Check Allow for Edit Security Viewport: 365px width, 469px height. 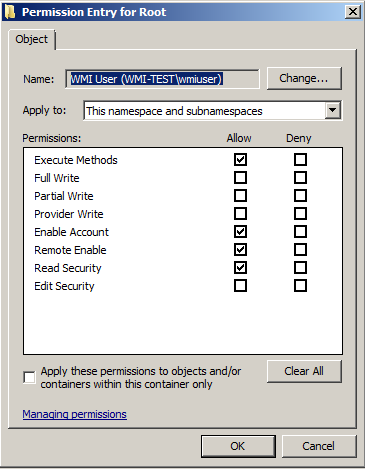(x=240, y=286)
